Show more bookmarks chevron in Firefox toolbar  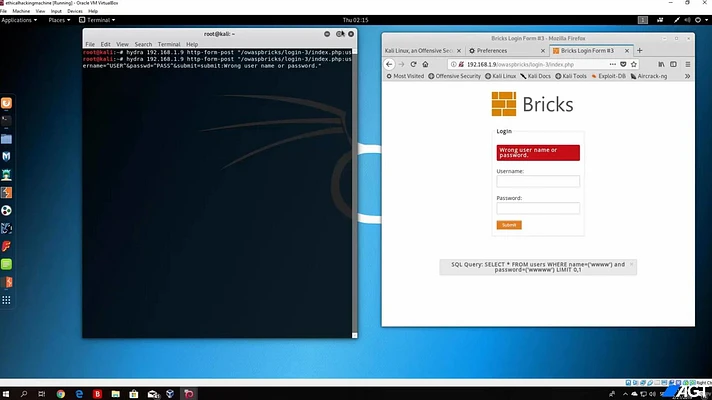pos(687,76)
